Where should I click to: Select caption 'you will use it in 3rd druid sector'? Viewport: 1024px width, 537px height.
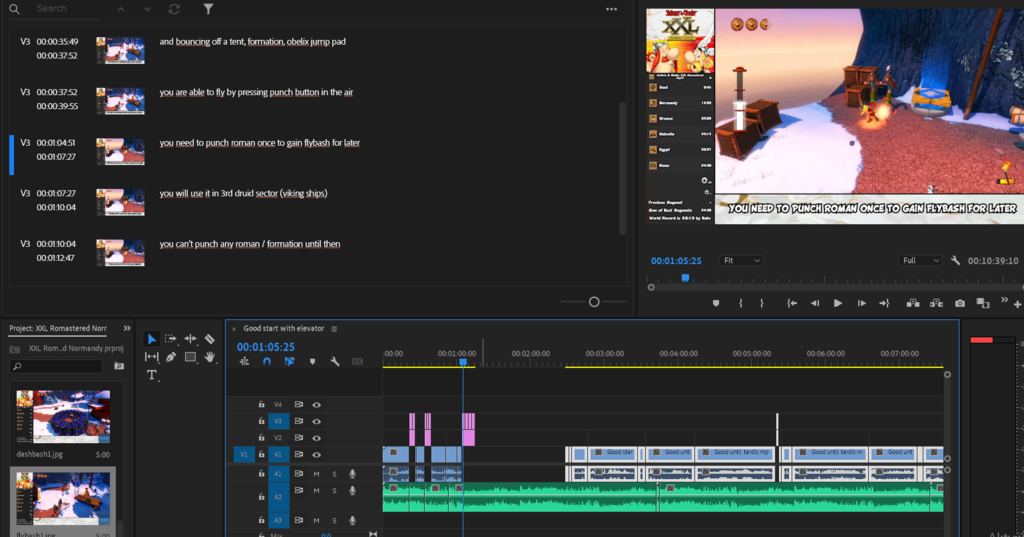[x=243, y=193]
